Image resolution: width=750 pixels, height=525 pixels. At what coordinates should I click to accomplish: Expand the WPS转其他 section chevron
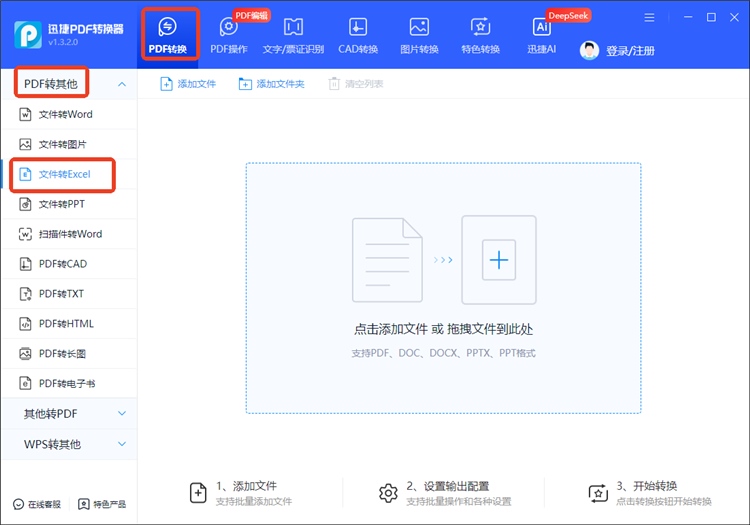(122, 444)
